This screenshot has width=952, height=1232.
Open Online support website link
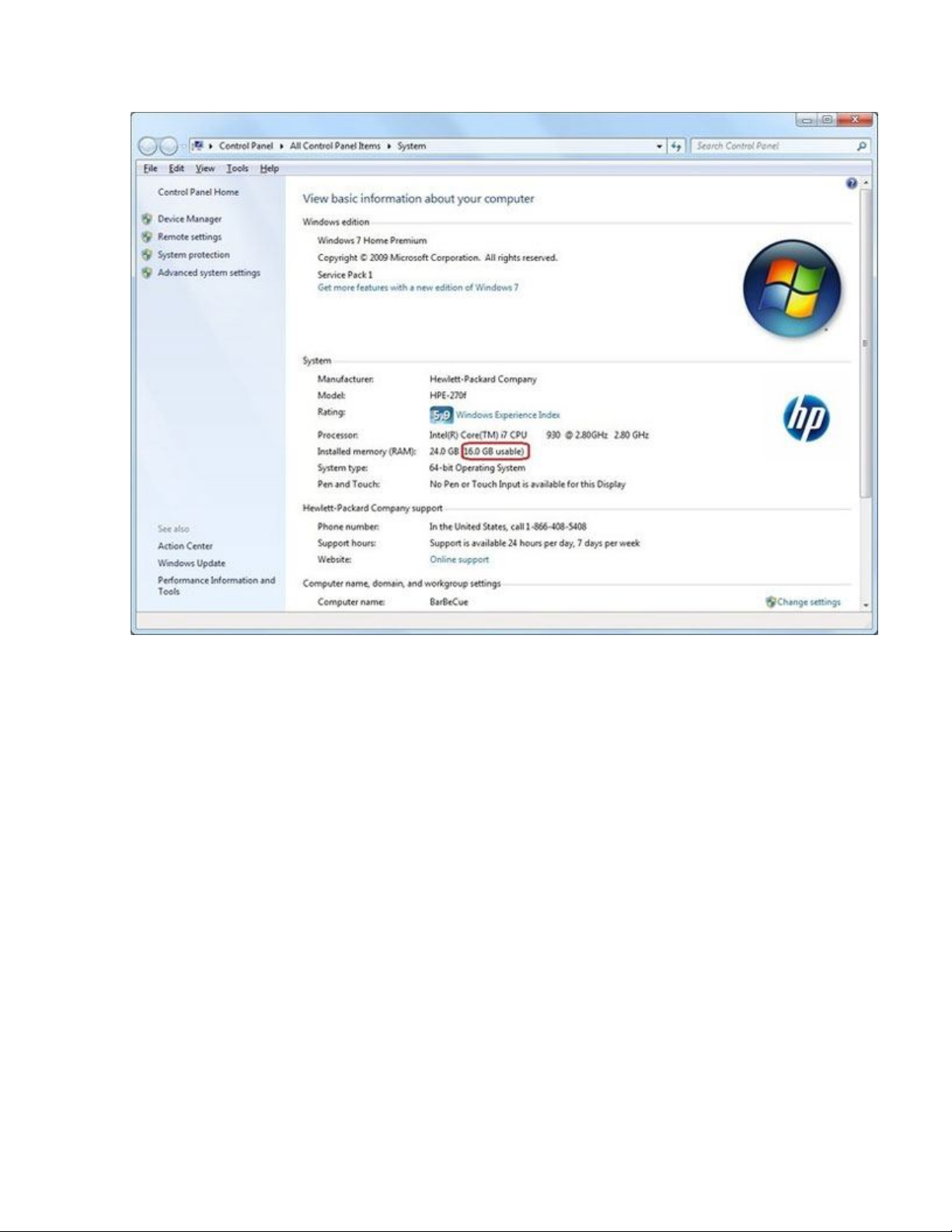point(459,560)
